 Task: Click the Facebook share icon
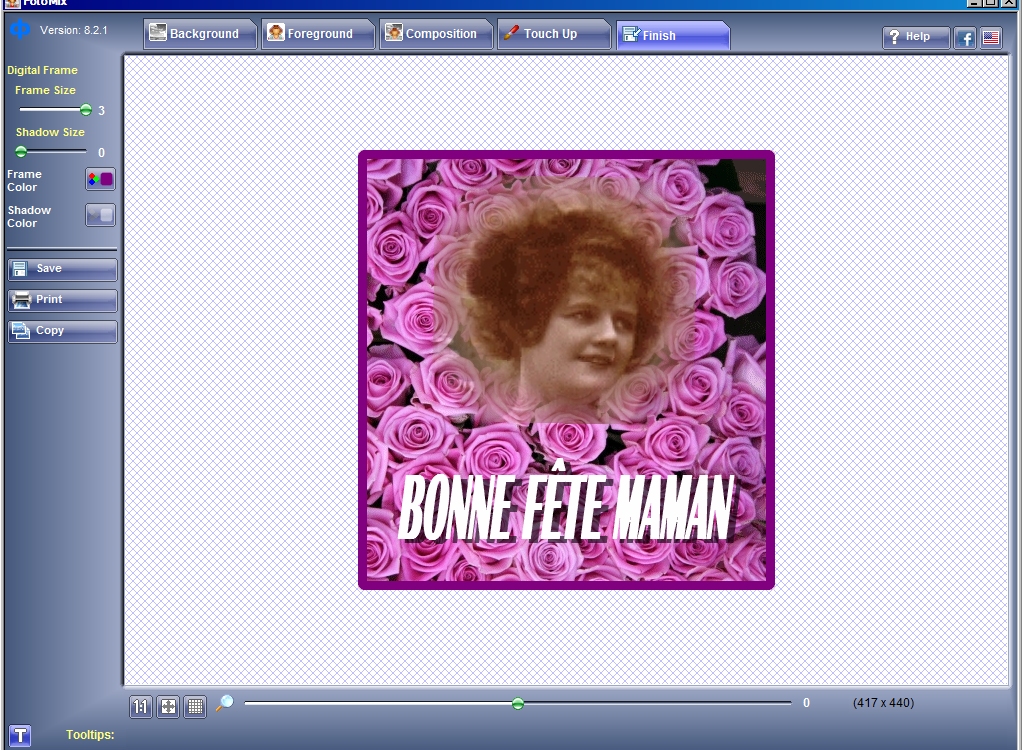coord(965,38)
